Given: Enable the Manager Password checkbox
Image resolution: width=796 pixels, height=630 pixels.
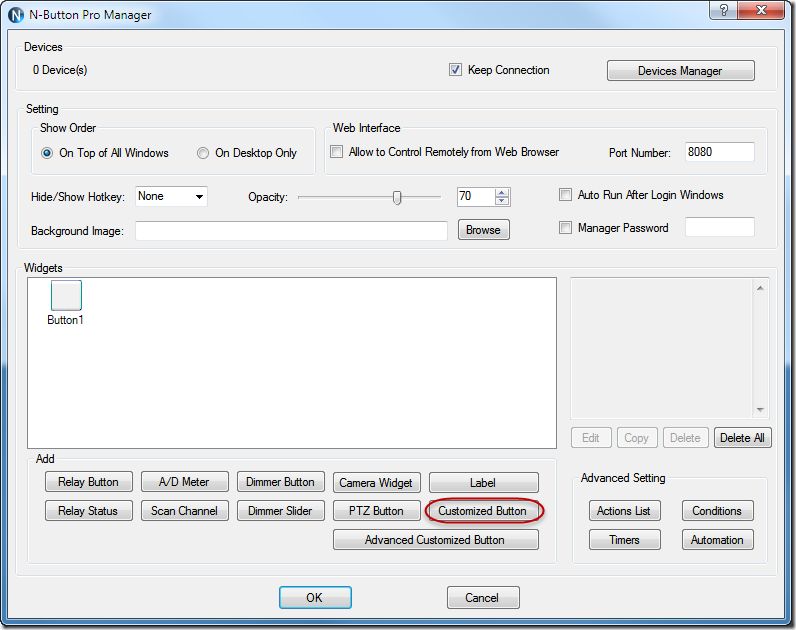Looking at the screenshot, I should click(565, 227).
